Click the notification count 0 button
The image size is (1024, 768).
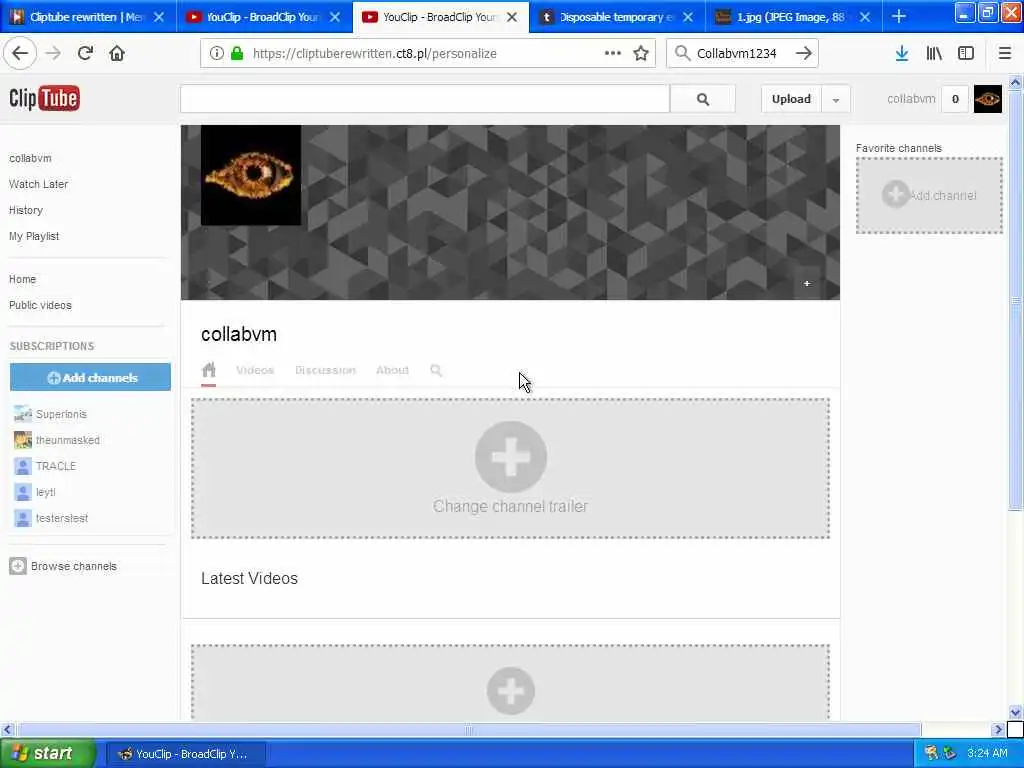click(x=955, y=99)
